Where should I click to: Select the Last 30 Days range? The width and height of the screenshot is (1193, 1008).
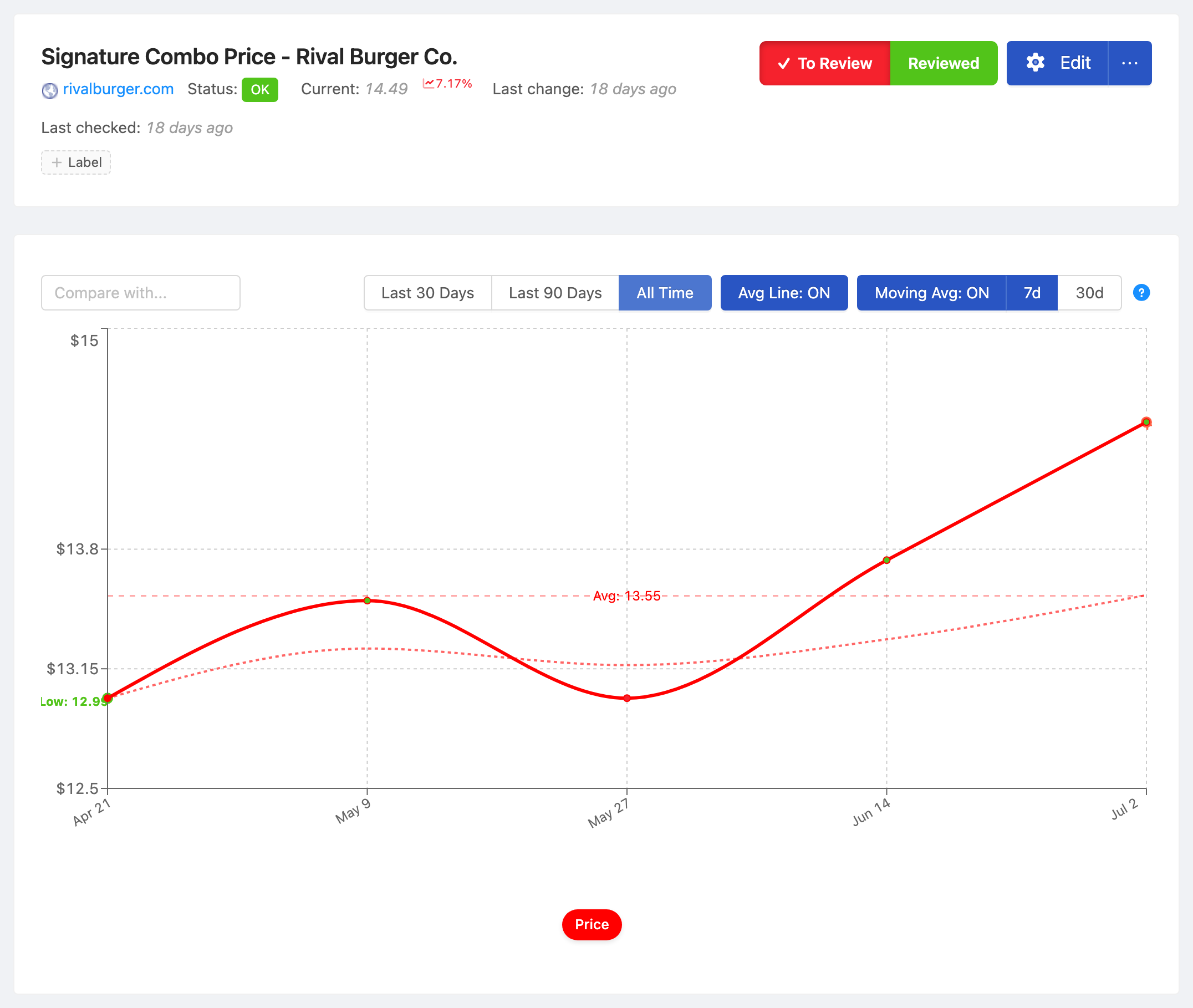427,293
